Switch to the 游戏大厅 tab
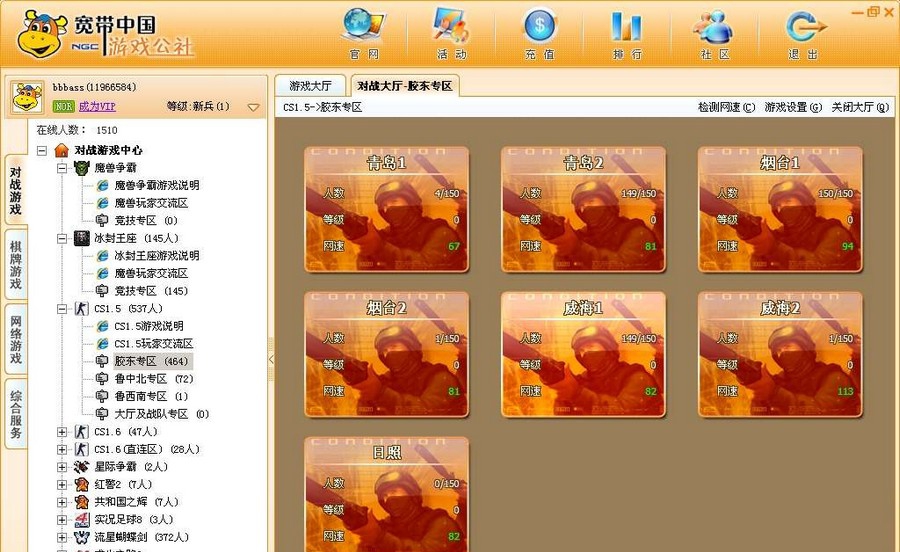This screenshot has height=552, width=900. coord(311,85)
